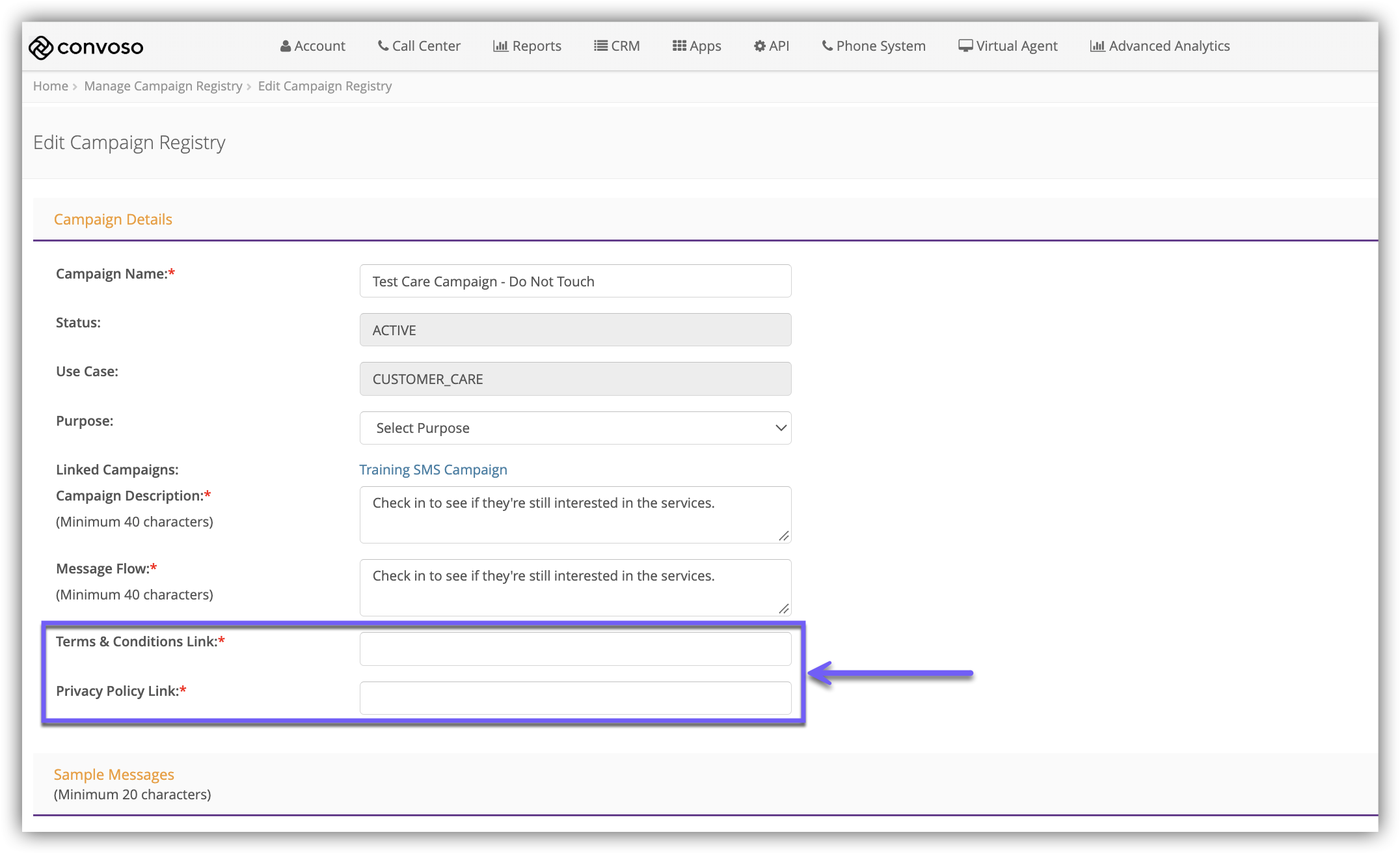1400x854 pixels.
Task: Click the Terms & Conditions Link field
Action: (575, 649)
